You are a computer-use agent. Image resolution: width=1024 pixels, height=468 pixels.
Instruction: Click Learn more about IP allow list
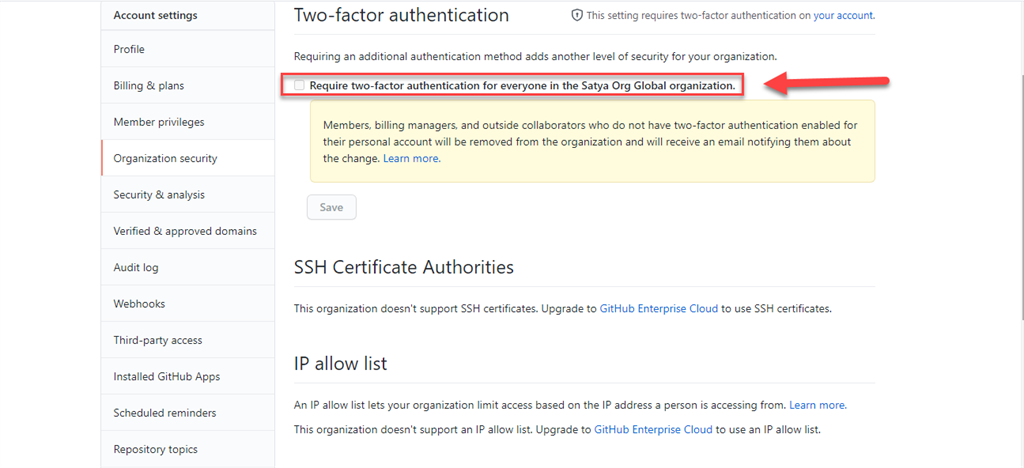[x=818, y=405]
